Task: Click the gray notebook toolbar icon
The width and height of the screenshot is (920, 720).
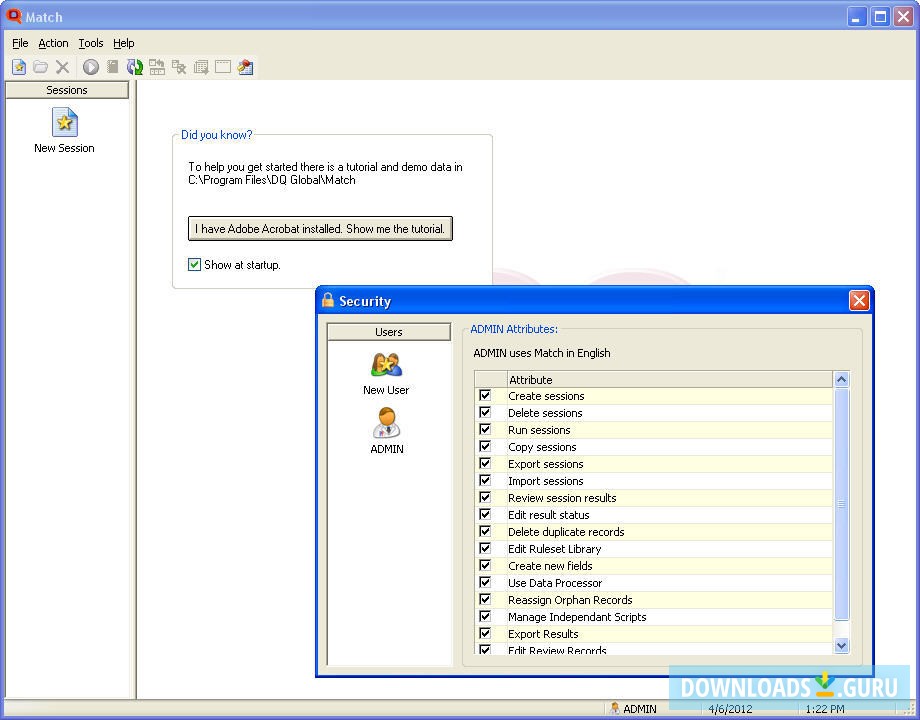Action: click(113, 67)
